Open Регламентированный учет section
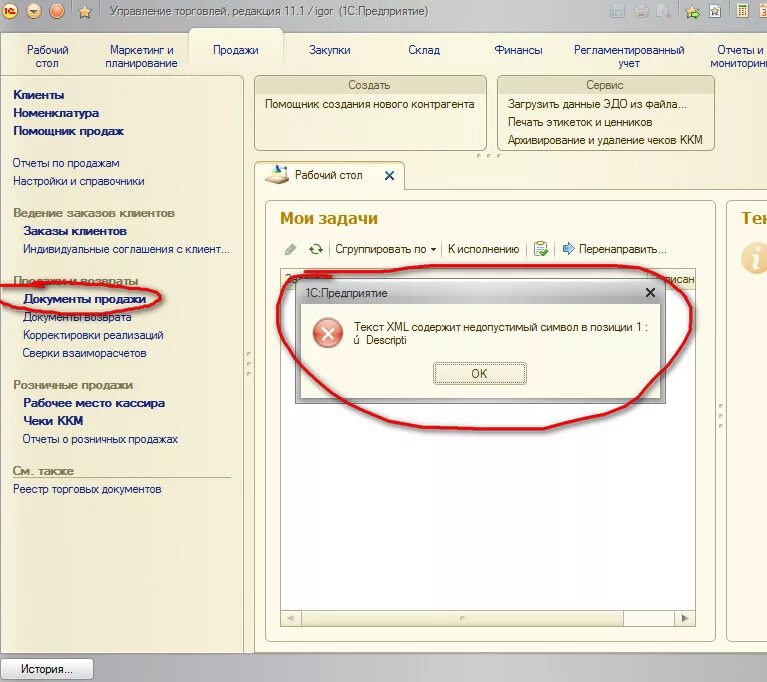Viewport: 767px width, 682px height. point(629,56)
